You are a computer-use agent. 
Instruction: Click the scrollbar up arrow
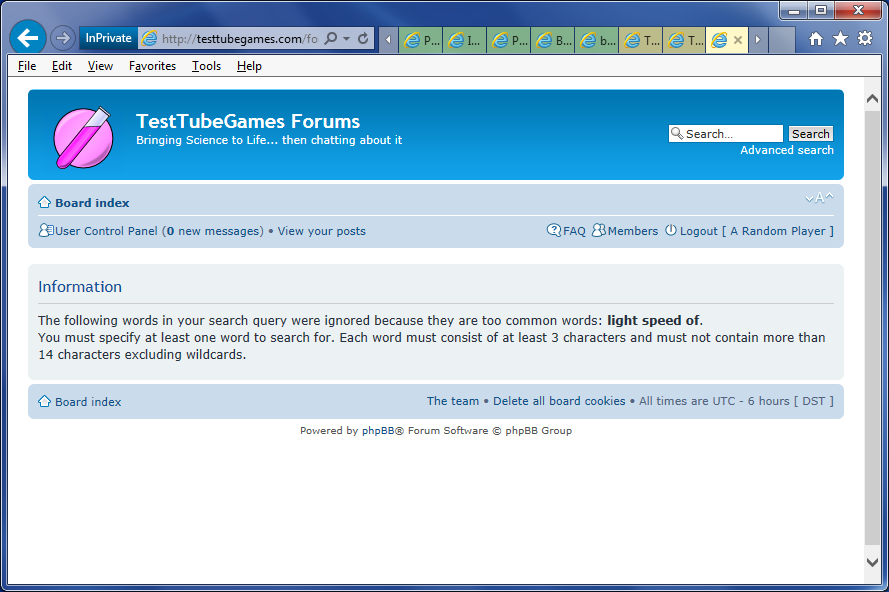tap(873, 99)
